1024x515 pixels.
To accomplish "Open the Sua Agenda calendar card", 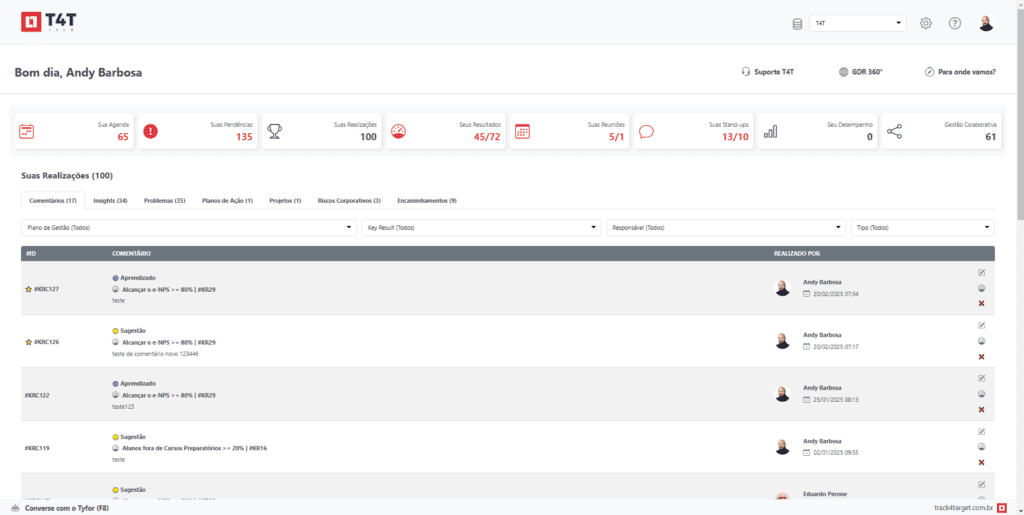I will tap(73, 131).
